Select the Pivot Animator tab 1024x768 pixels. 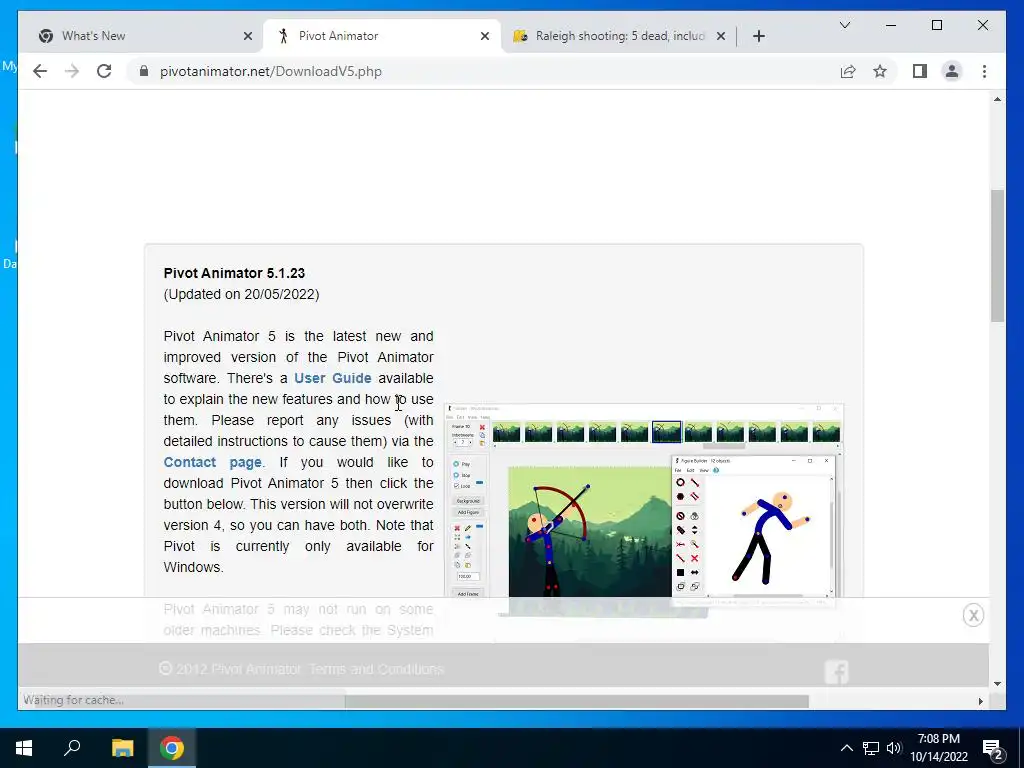coord(382,36)
